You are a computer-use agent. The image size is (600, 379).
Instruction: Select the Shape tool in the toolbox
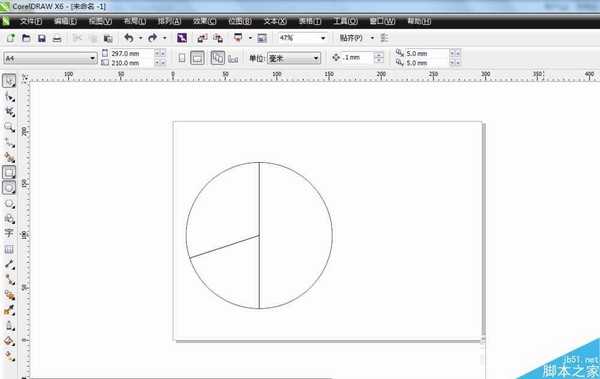click(9, 97)
